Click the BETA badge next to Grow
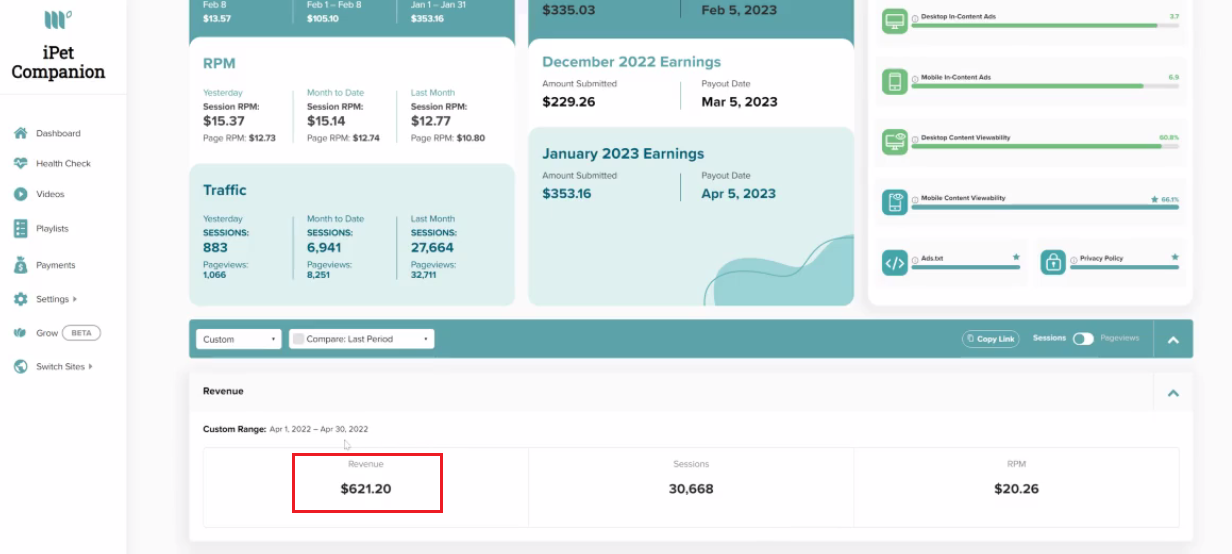 click(81, 333)
